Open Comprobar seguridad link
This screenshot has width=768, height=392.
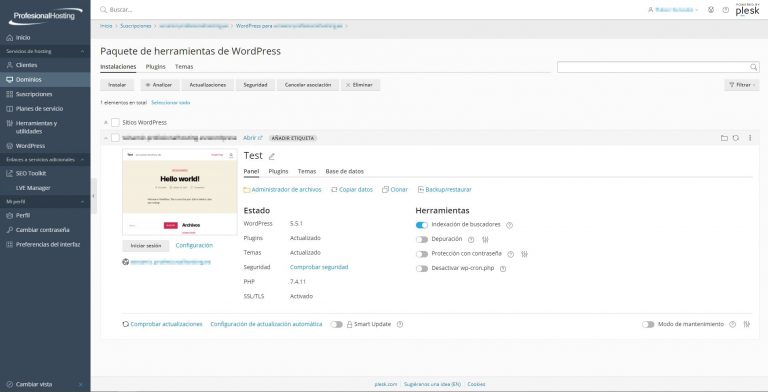[x=319, y=268]
